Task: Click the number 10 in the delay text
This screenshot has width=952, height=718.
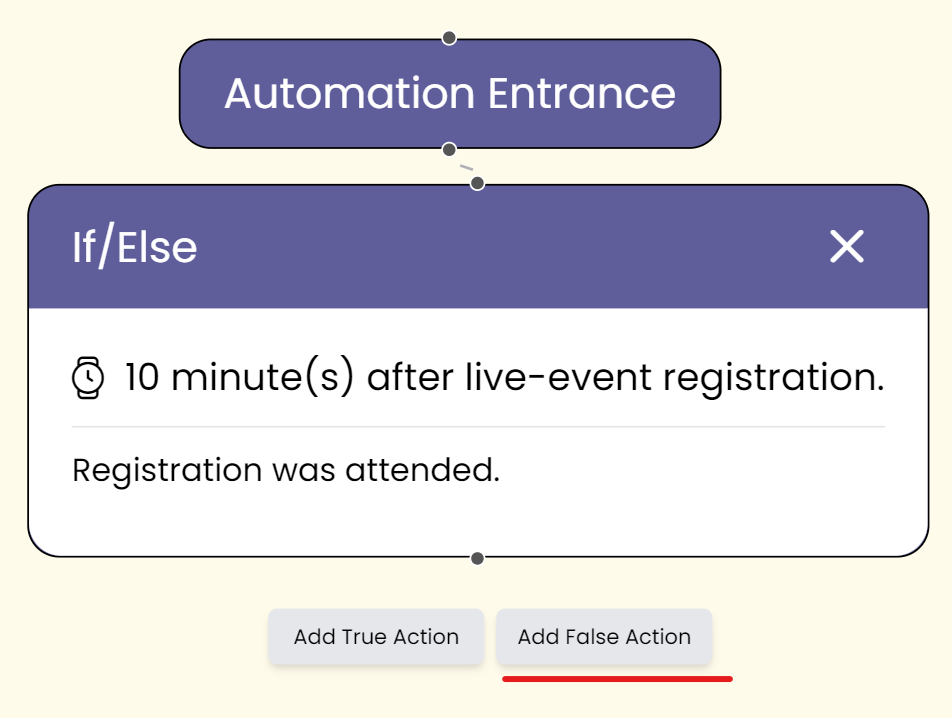Action: 142,378
